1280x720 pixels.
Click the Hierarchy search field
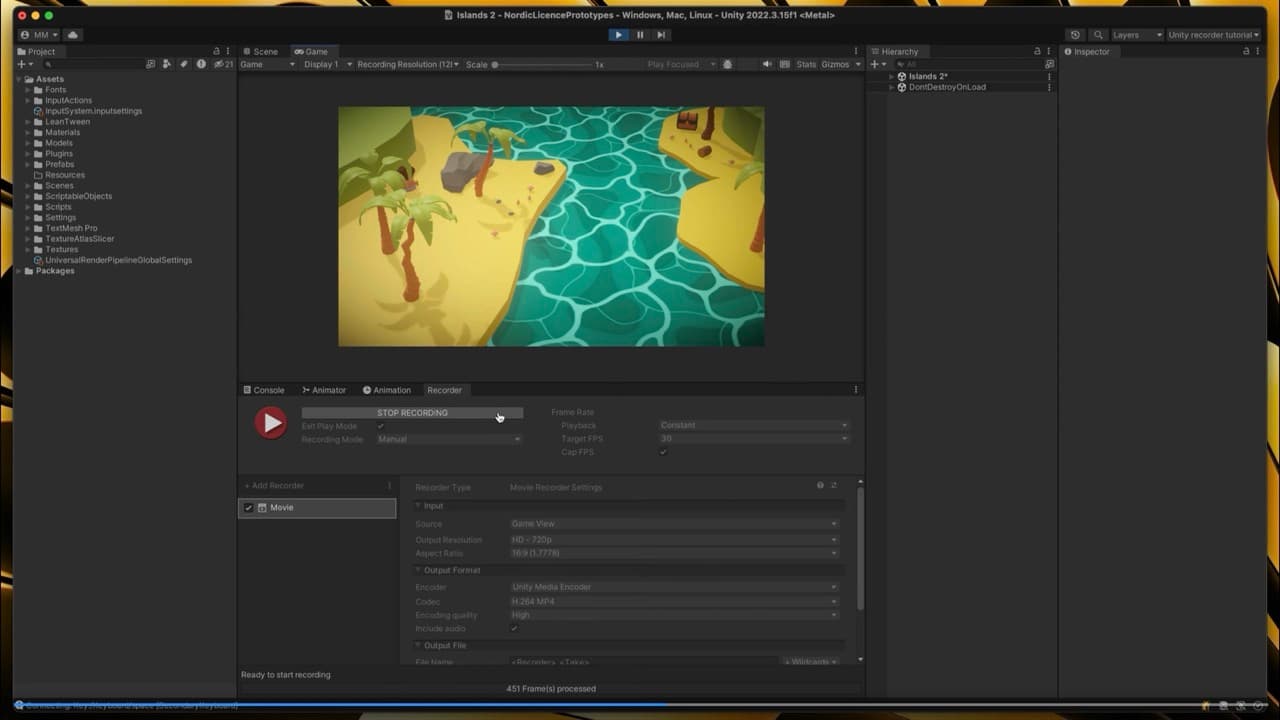[x=968, y=64]
